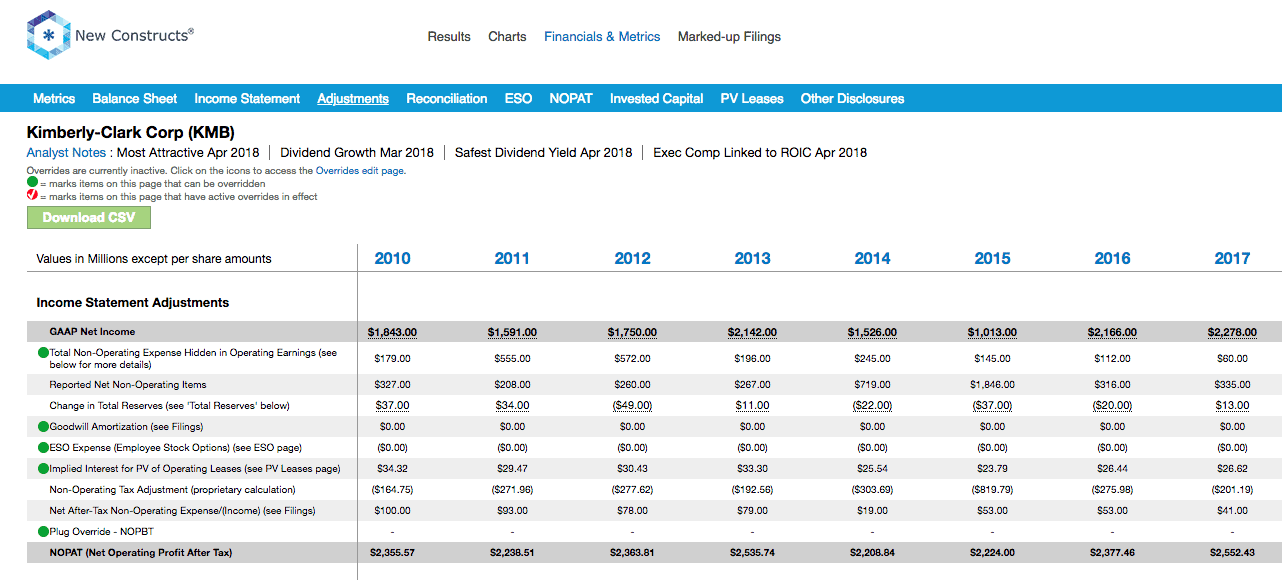Click 'Most Attractive Apr 2018' analyst note
Viewport: 1282px width, 580px height.
pyautogui.click(x=188, y=153)
